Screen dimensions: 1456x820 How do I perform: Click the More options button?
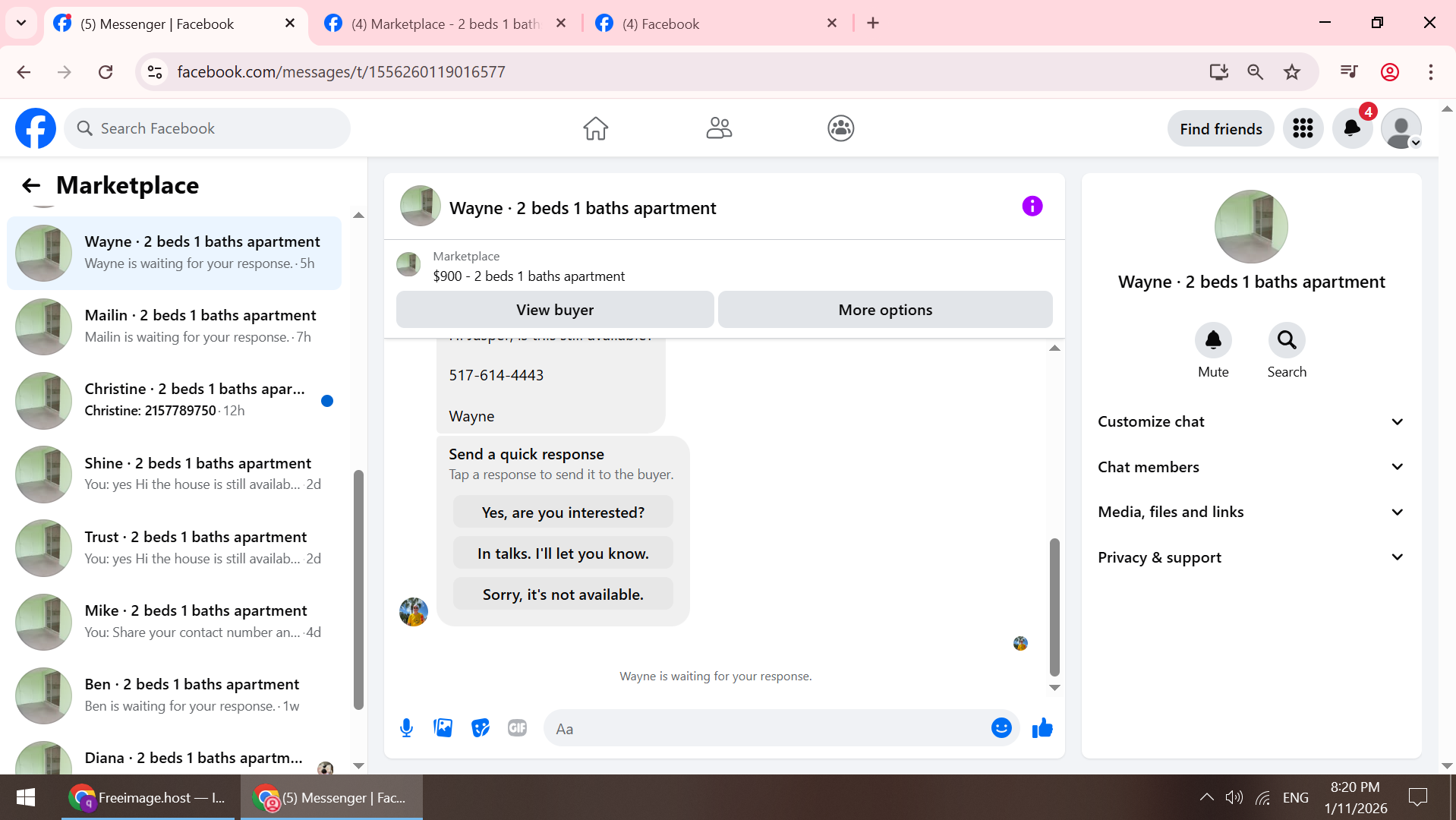[x=885, y=310]
